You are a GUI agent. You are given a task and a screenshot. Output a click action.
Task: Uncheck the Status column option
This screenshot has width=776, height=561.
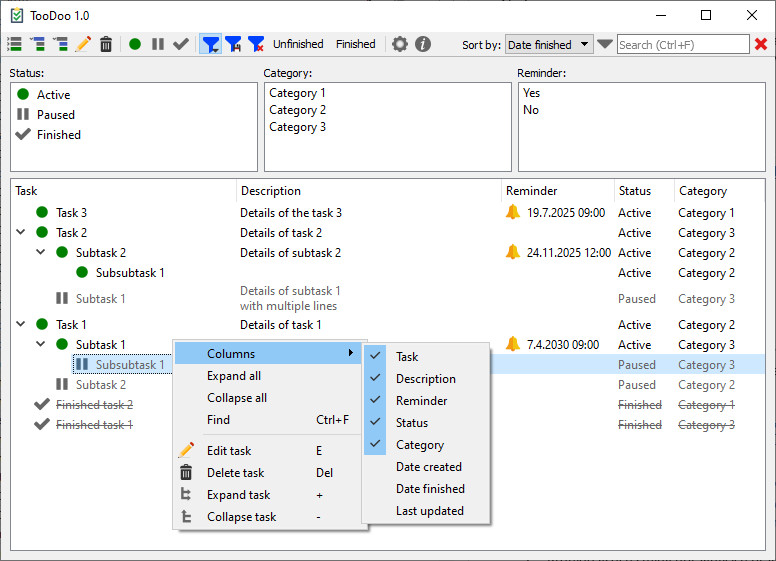[x=428, y=422]
